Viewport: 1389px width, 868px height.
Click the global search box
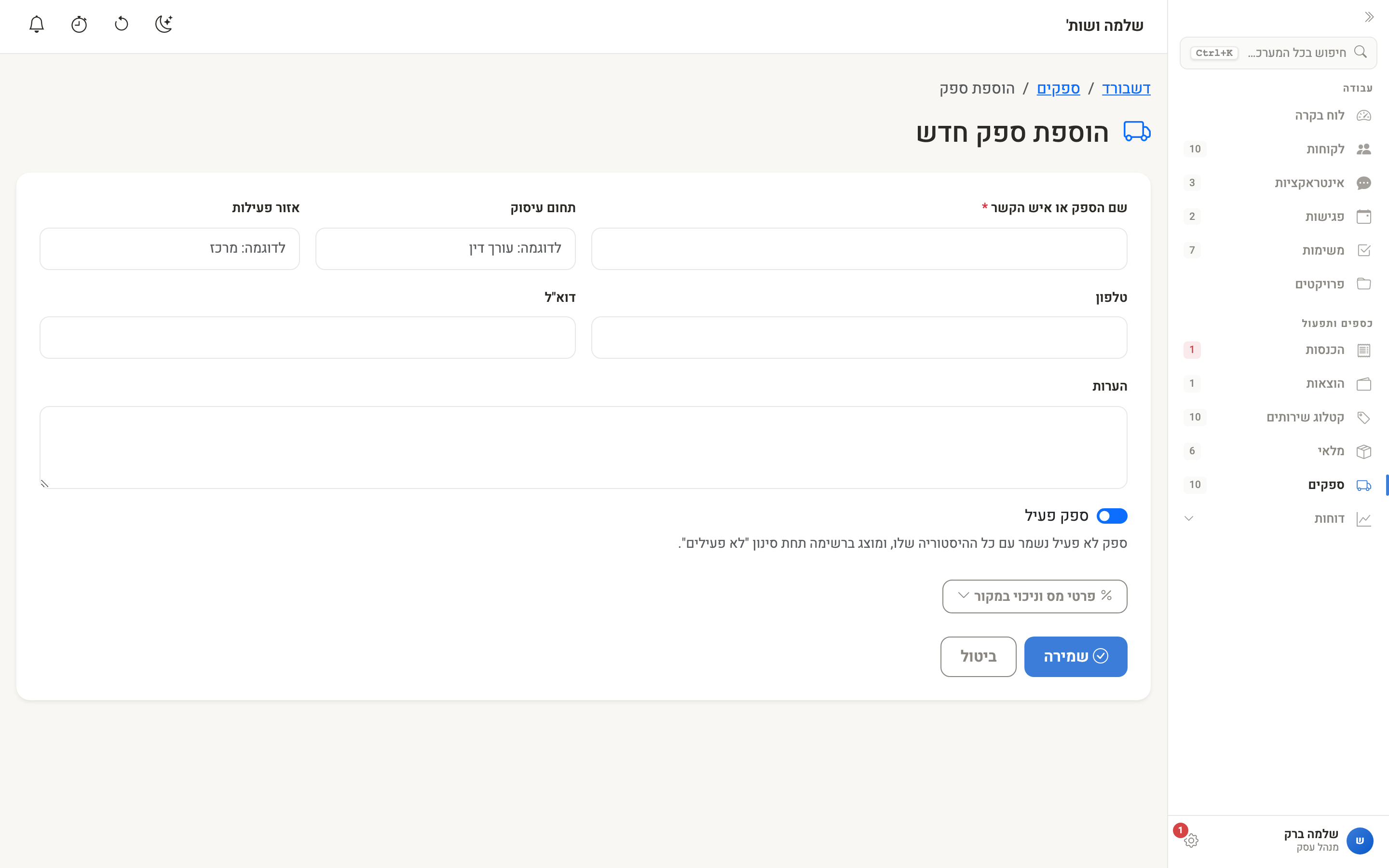click(x=1278, y=53)
